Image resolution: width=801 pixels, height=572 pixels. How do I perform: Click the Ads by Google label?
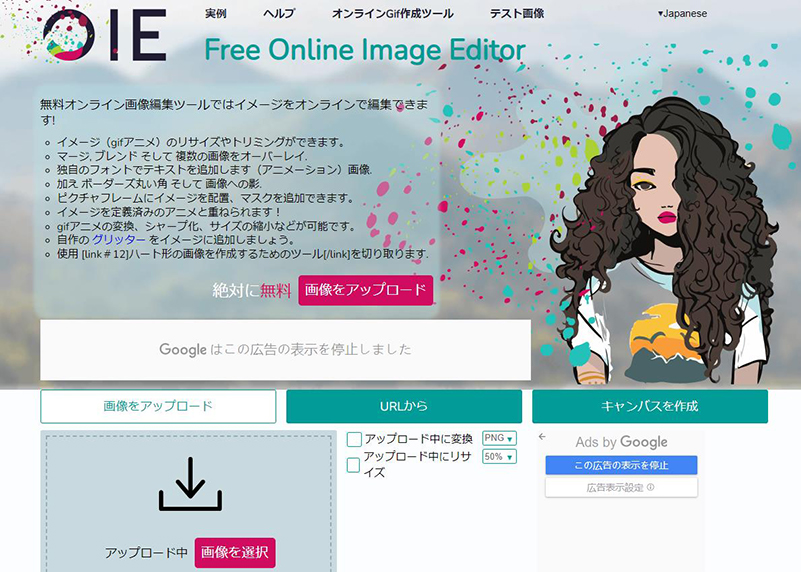coord(621,442)
